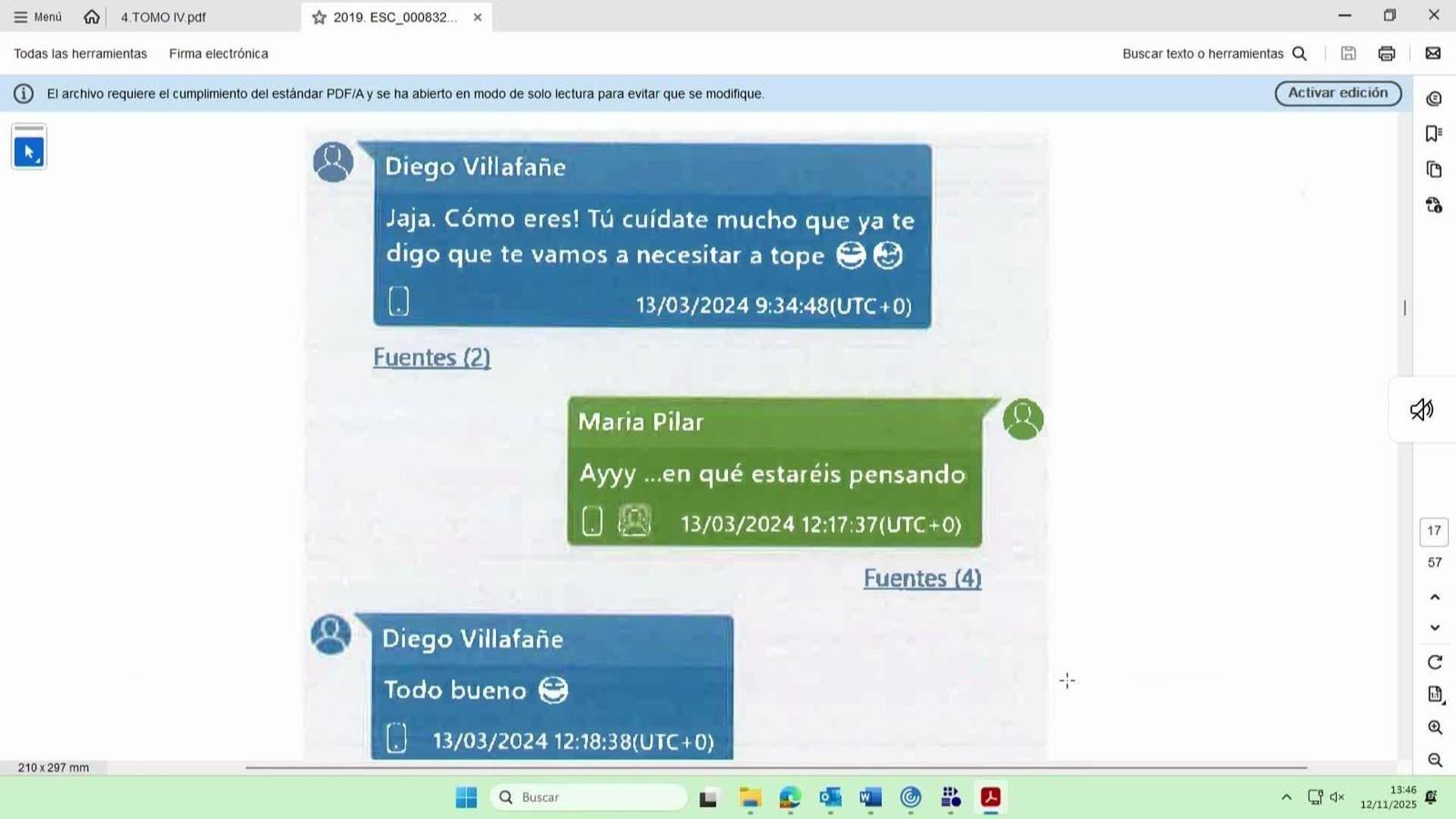This screenshot has width=1456, height=819.
Task: Click the Activar edición button
Action: pos(1337,93)
